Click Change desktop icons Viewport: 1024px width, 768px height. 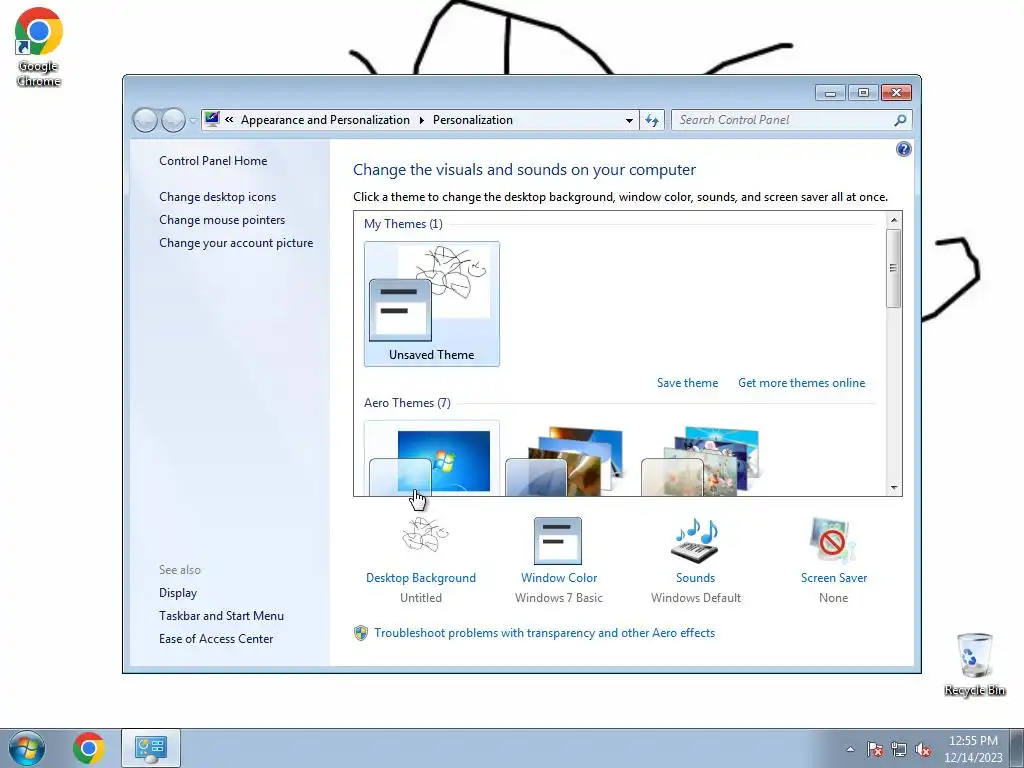click(217, 197)
